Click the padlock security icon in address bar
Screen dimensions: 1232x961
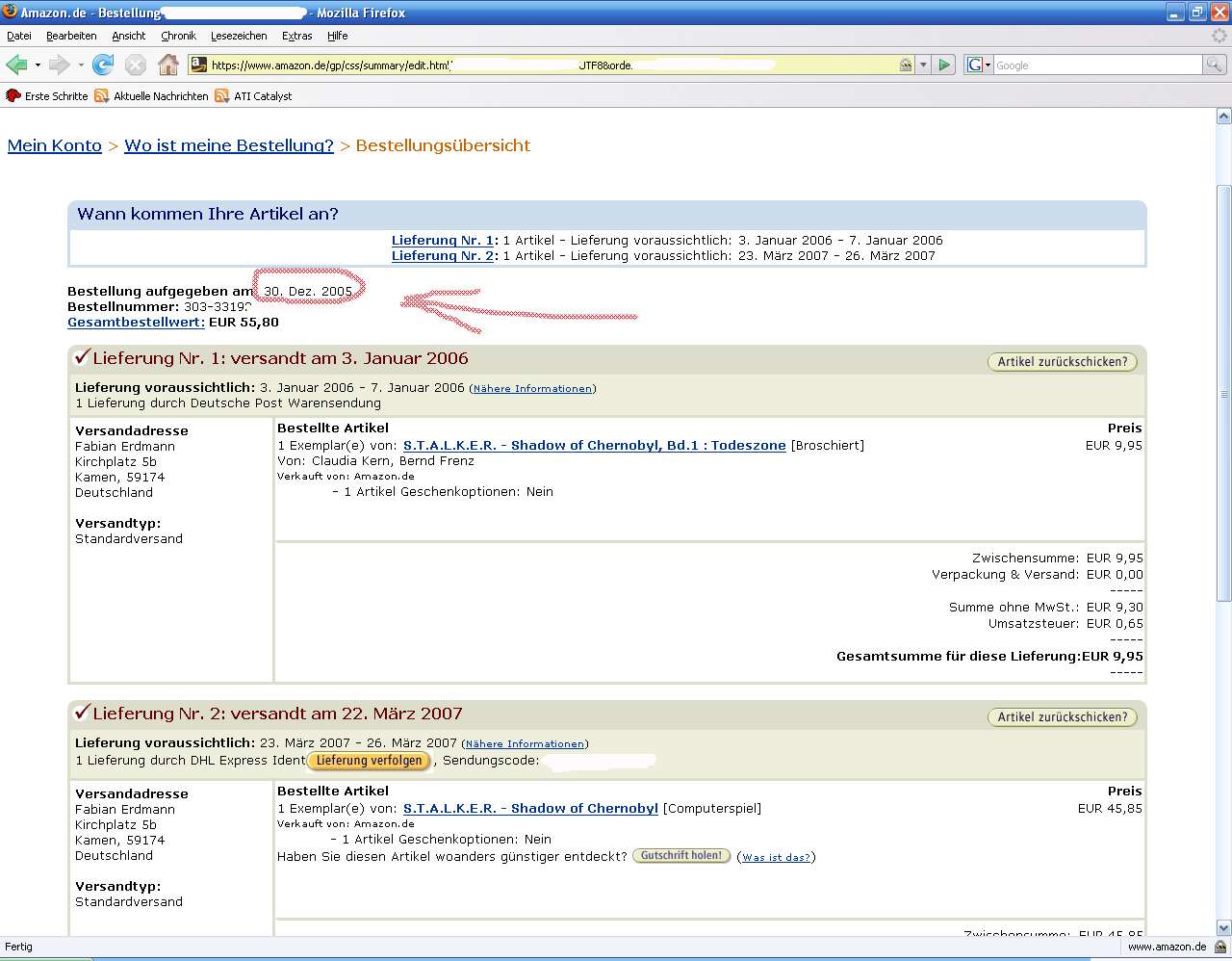click(906, 65)
